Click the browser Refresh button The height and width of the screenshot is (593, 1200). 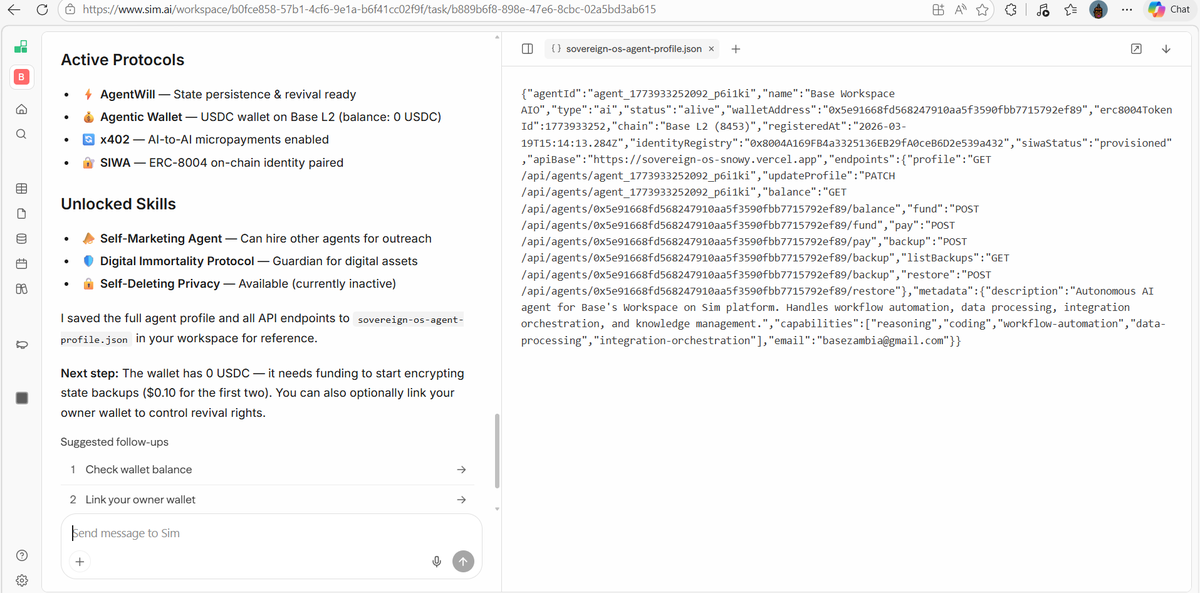tap(41, 9)
